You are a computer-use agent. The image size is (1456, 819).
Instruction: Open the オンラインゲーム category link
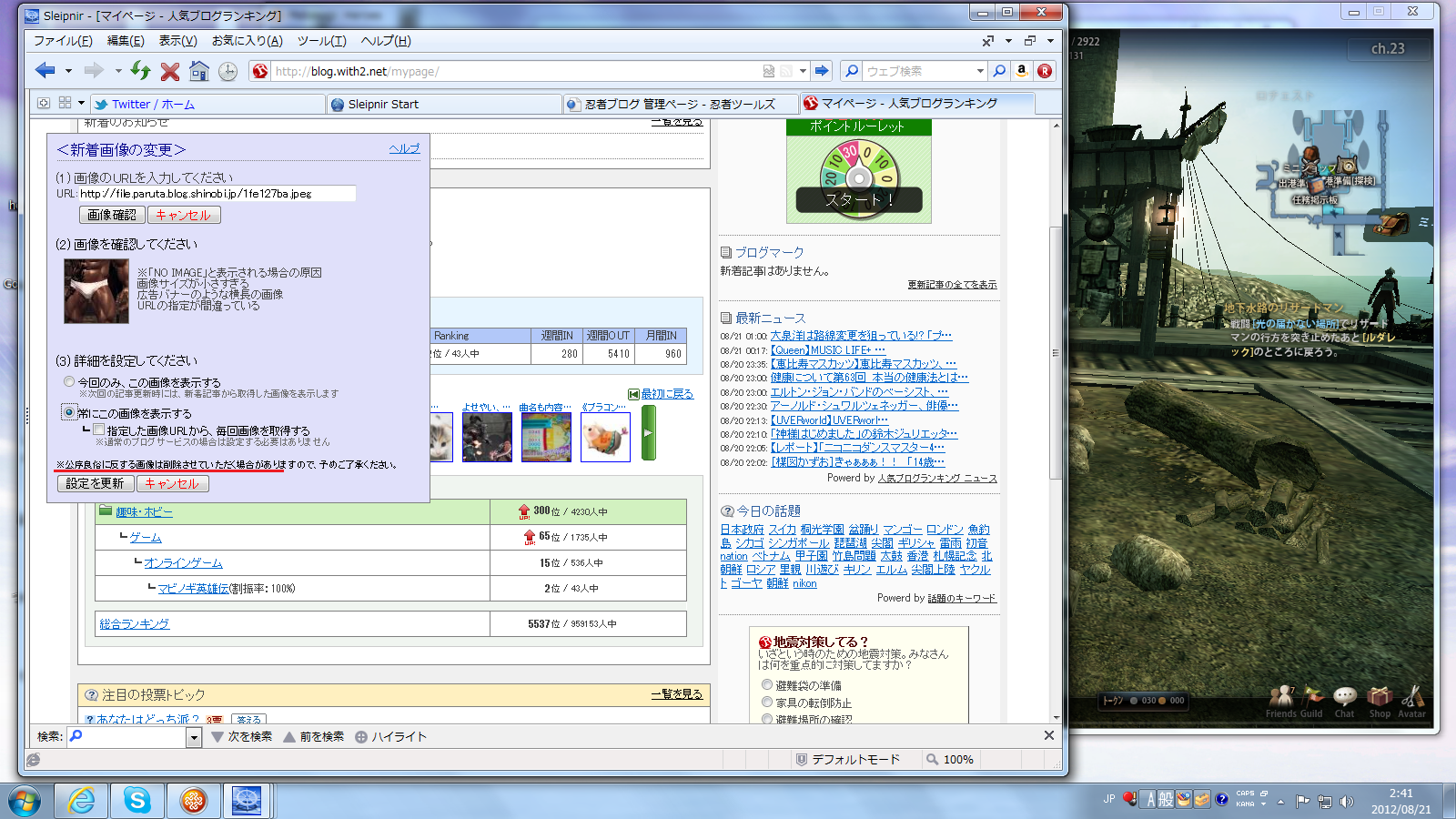pos(183,563)
